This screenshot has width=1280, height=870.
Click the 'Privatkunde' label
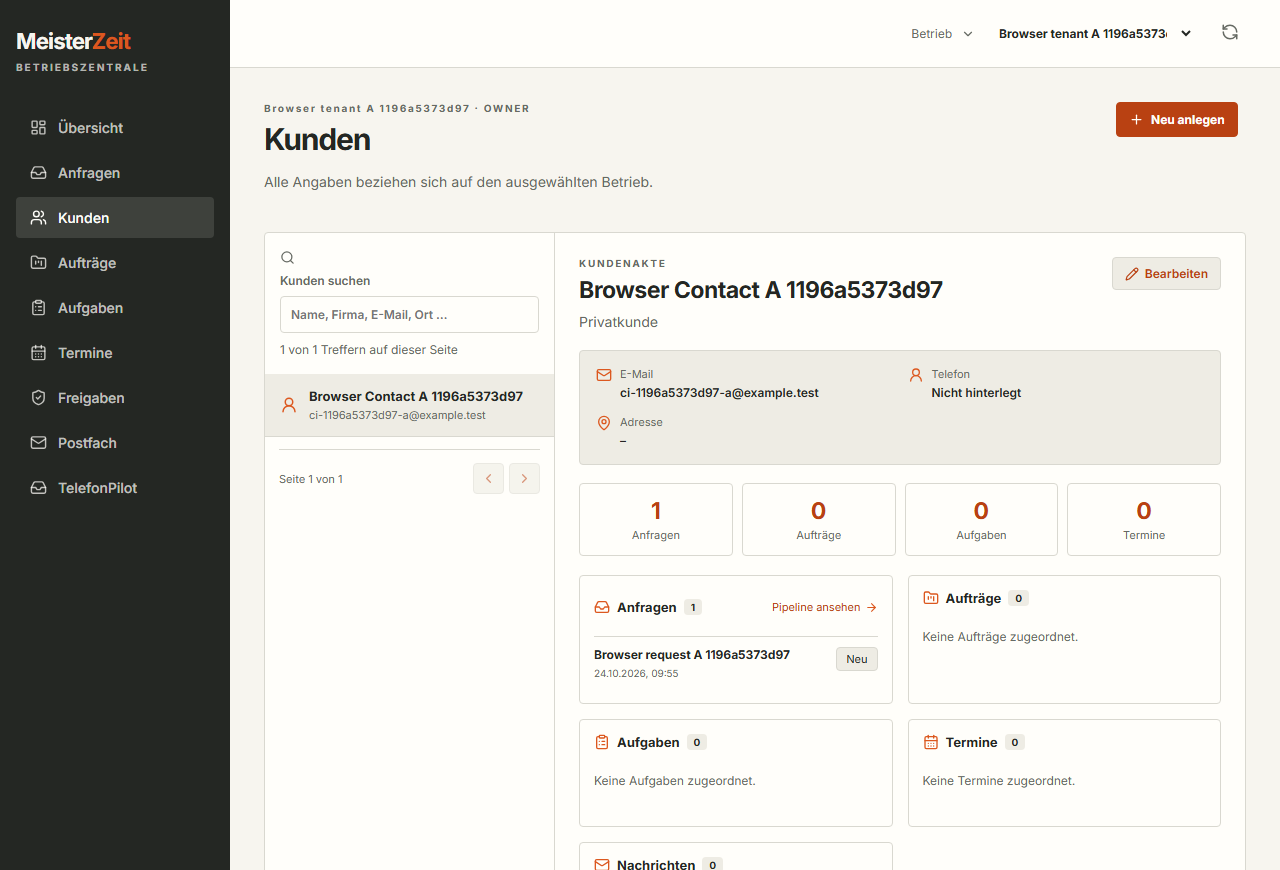618,322
